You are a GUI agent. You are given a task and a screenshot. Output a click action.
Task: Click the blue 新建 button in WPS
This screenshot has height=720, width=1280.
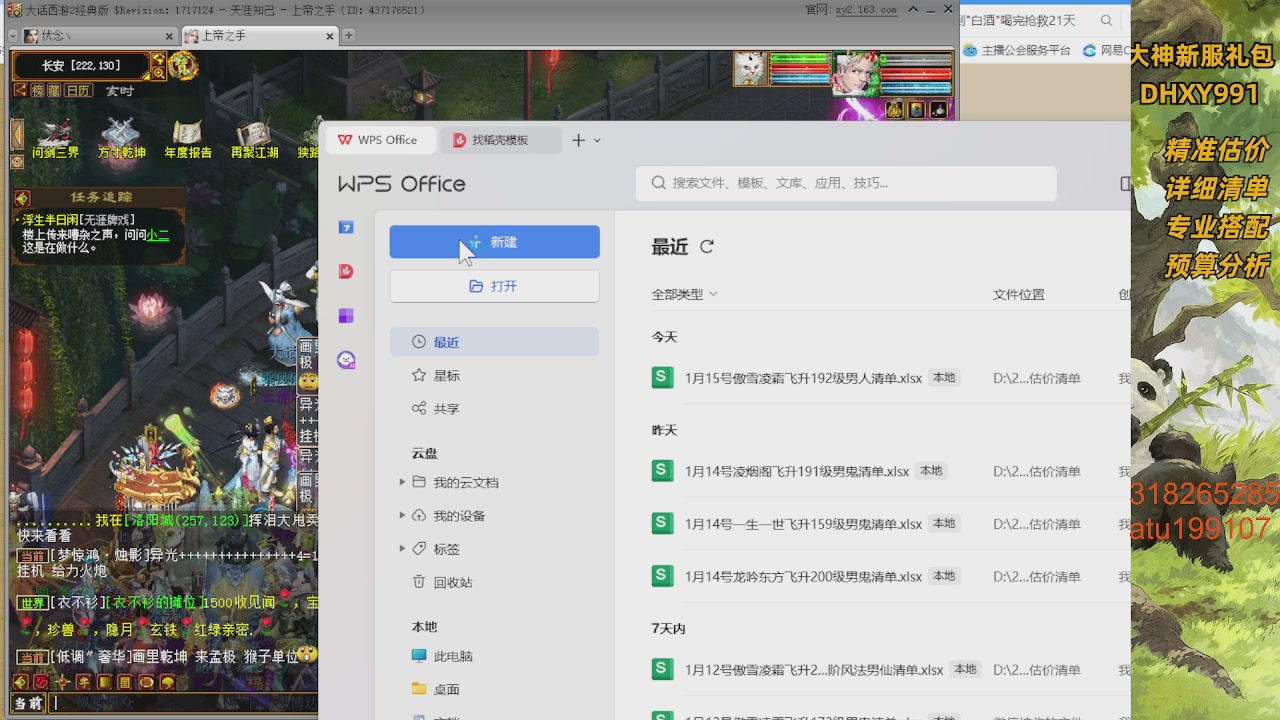[494, 242]
